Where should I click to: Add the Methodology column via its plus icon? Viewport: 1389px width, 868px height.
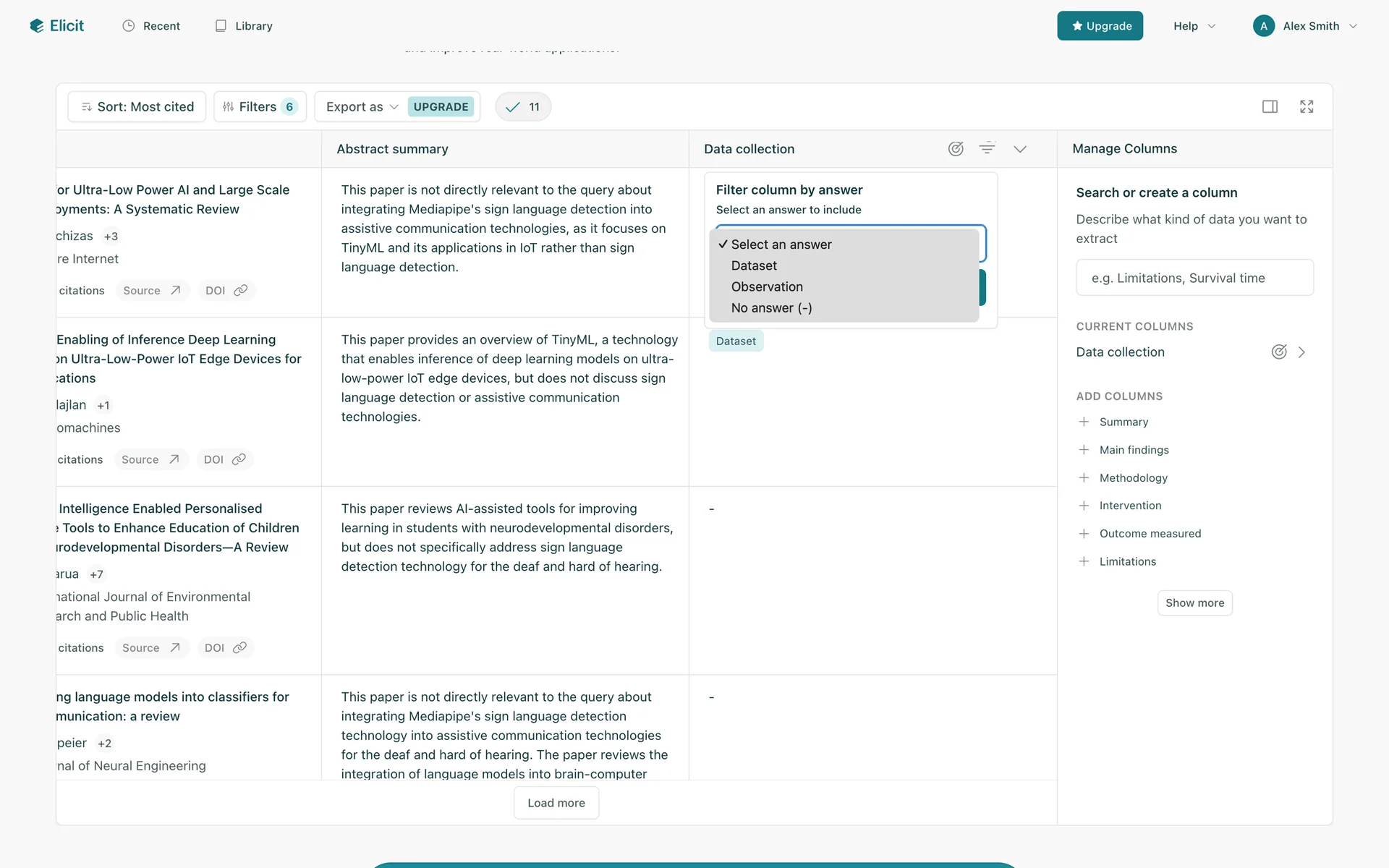pos(1084,478)
